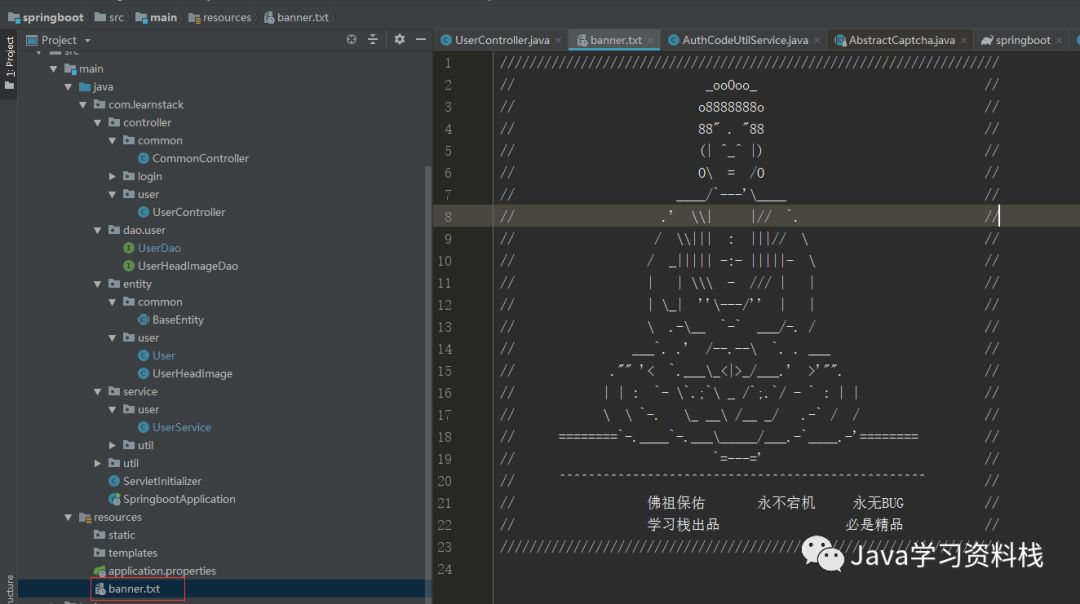This screenshot has width=1080, height=604.
Task: Click resources breadcrumb in navigation bar
Action: click(x=220, y=17)
